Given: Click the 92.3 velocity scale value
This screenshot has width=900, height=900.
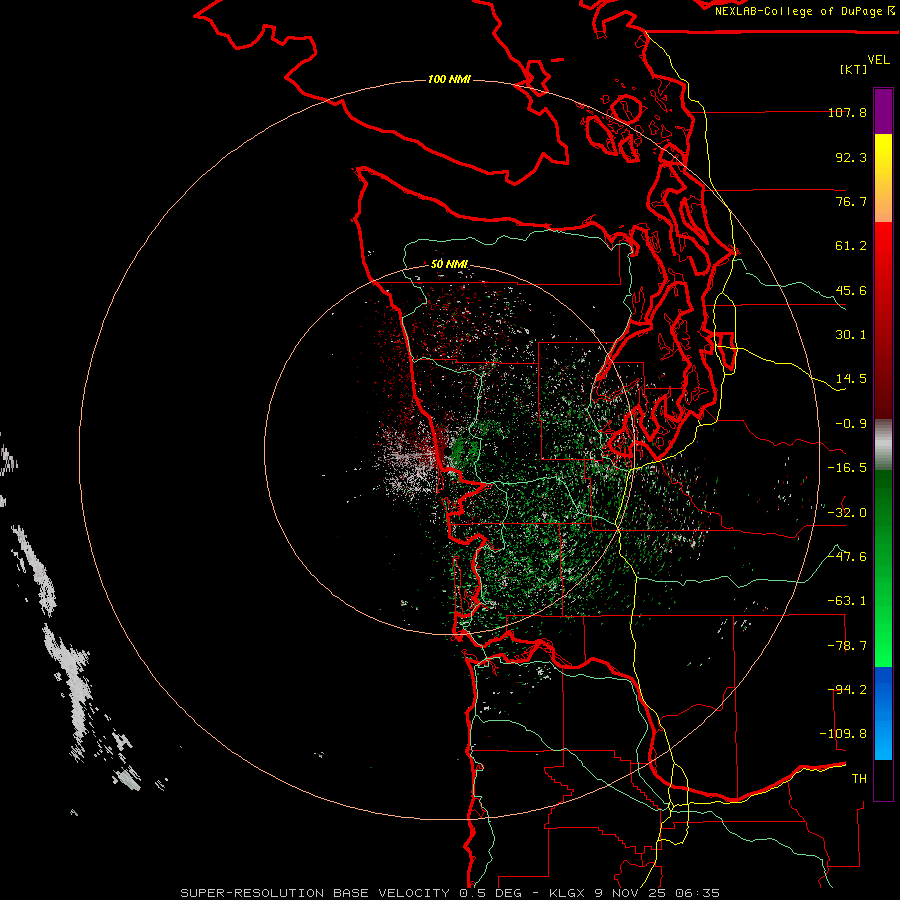Looking at the screenshot, I should pos(851,157).
